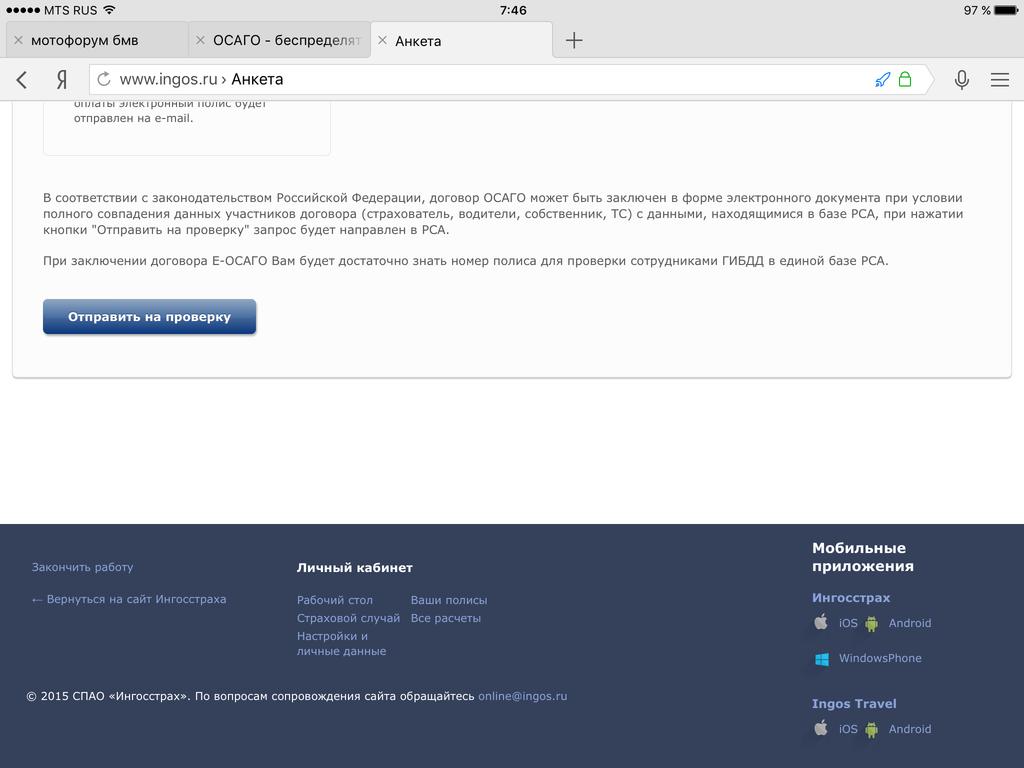Toggle the turbo mode rocket icon
Viewport: 1024px width, 768px height.
pos(882,80)
